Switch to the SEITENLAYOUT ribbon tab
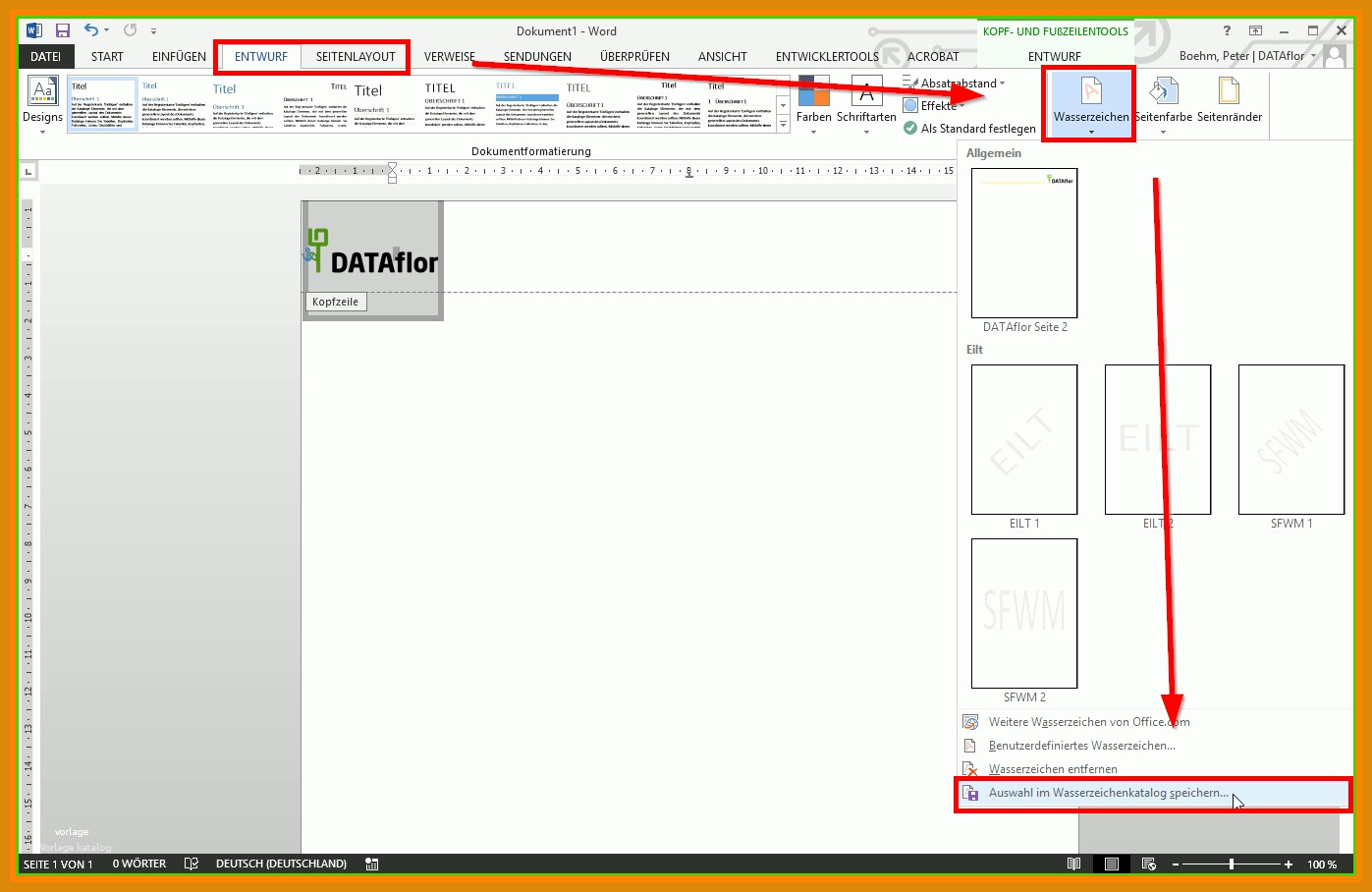The height and width of the screenshot is (892, 1372). [356, 57]
